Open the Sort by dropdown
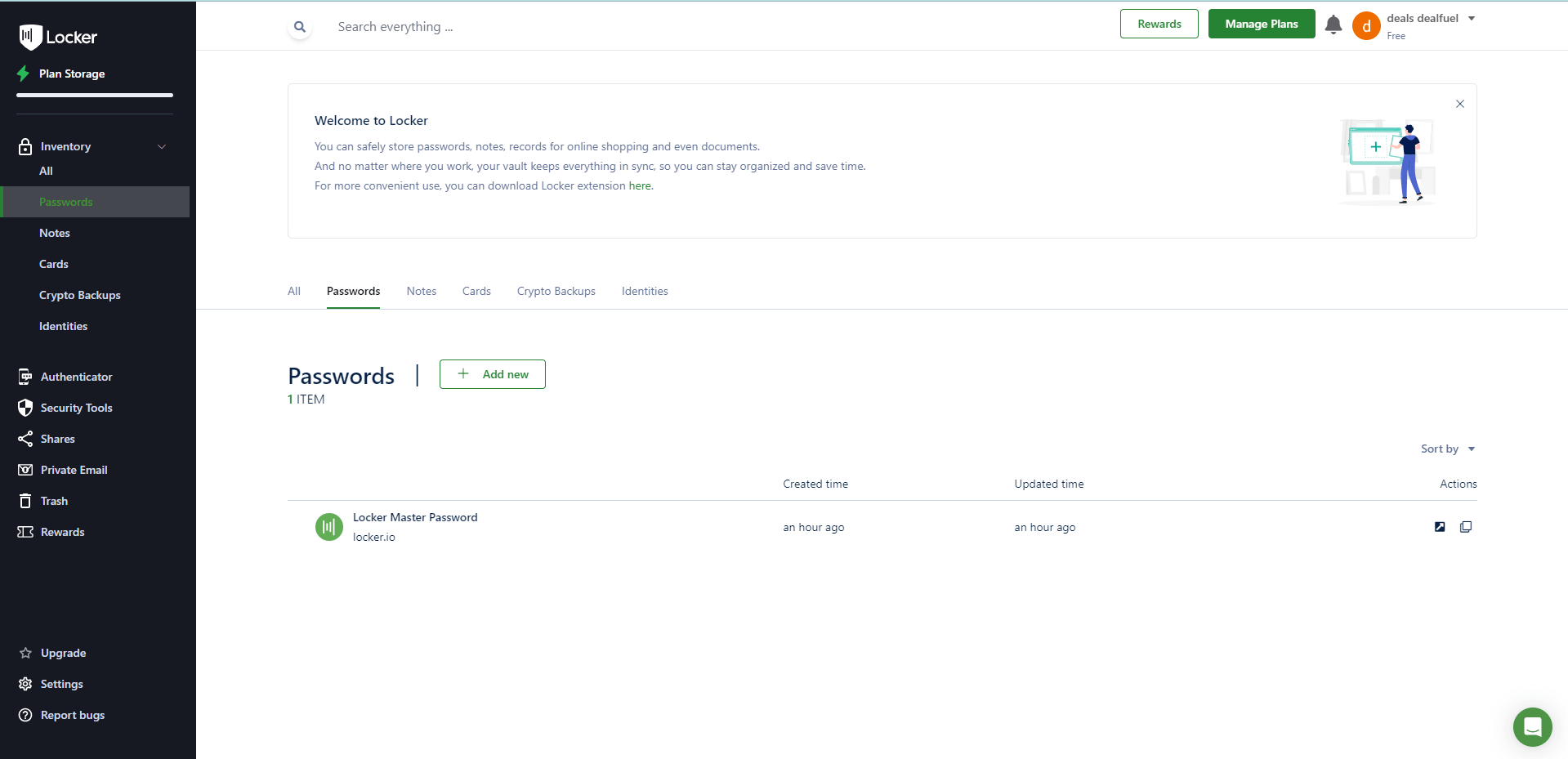The height and width of the screenshot is (759, 1568). (1447, 449)
